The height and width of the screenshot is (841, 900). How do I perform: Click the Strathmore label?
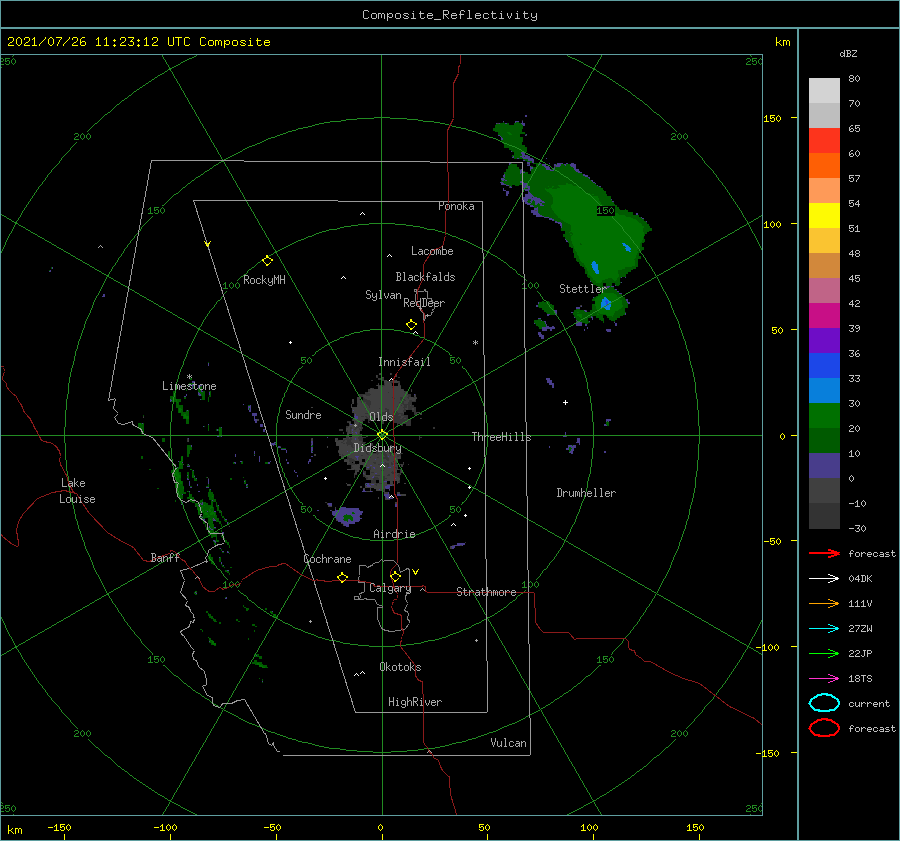point(486,592)
